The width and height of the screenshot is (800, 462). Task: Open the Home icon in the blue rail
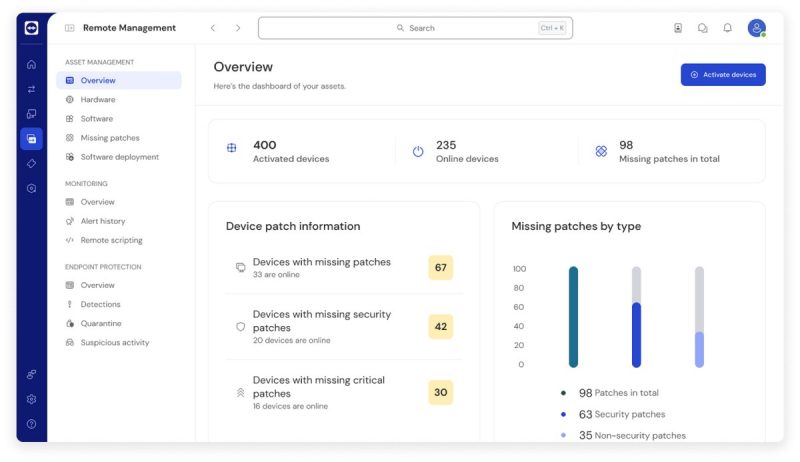tap(31, 64)
